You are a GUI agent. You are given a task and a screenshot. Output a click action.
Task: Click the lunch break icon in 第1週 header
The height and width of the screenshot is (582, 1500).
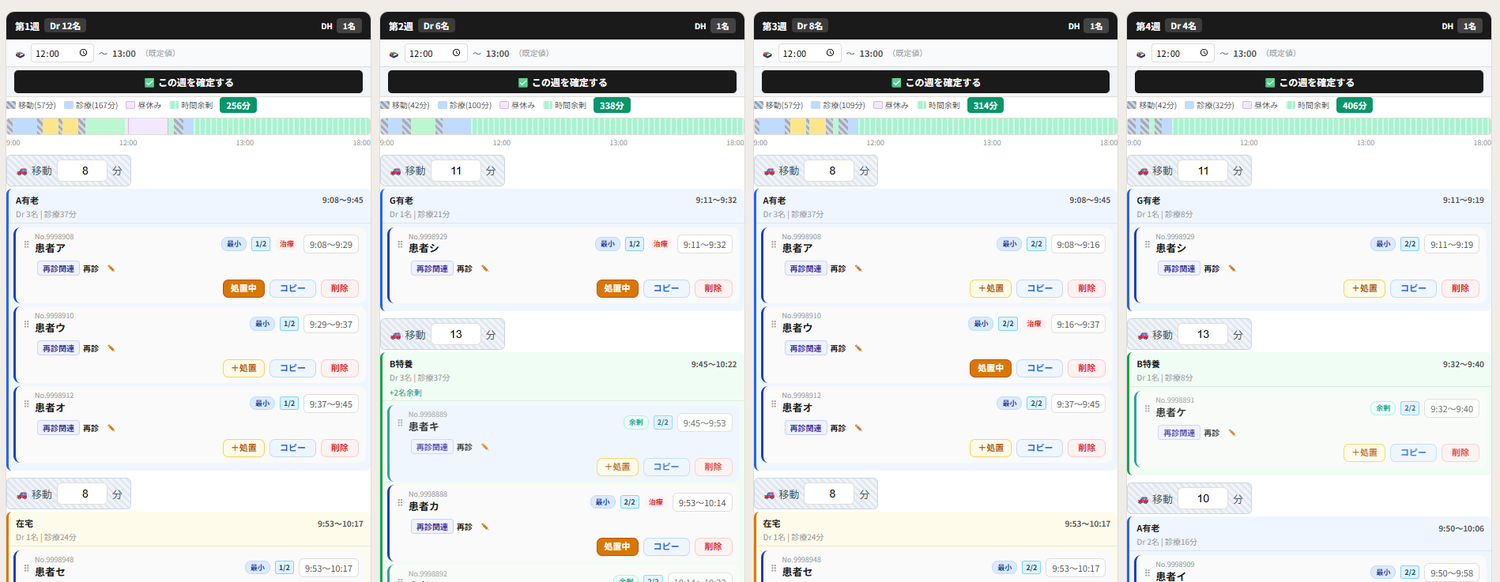[x=21, y=54]
